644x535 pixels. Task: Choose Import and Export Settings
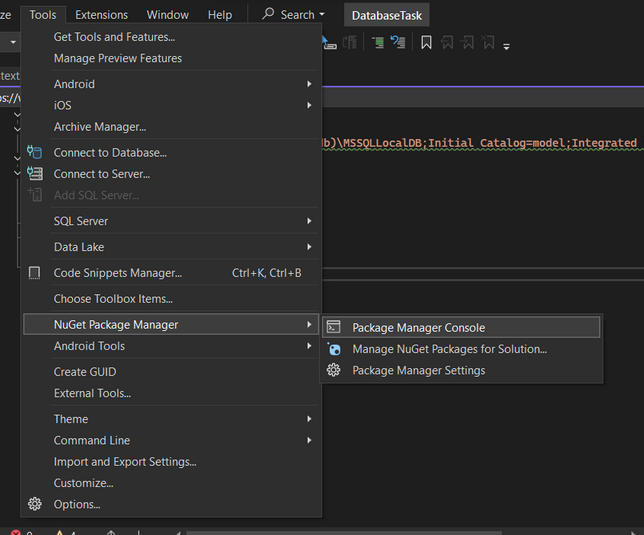click(x=125, y=462)
